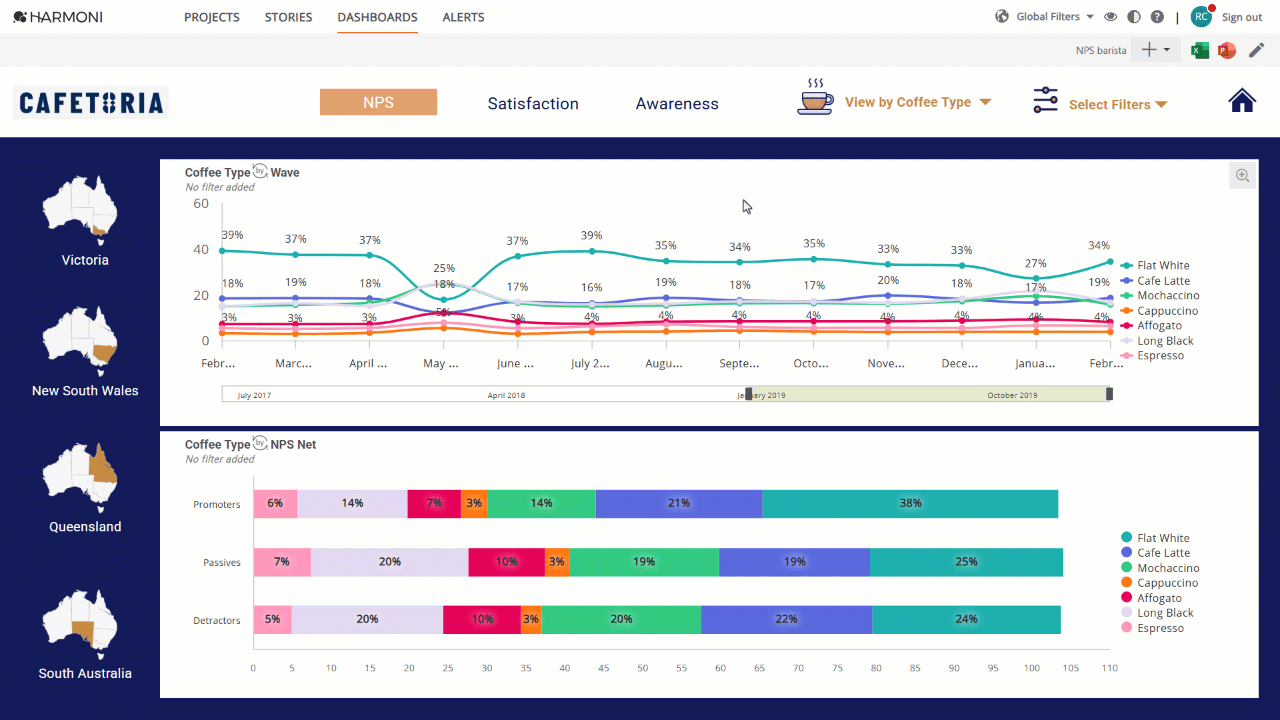The height and width of the screenshot is (720, 1280).
Task: Click the NPS barista dashboard name
Action: coord(1101,50)
